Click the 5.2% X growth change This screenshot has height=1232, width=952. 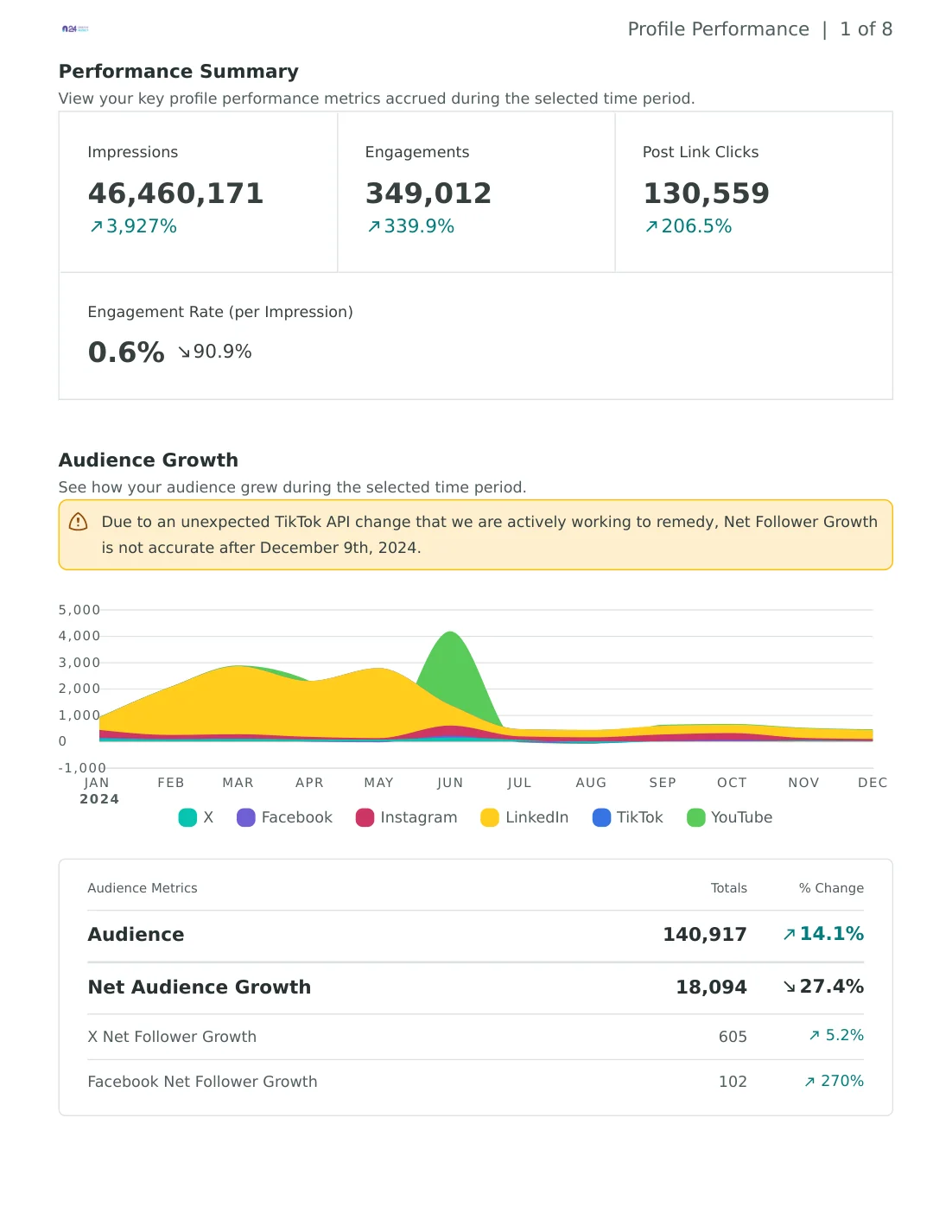coord(845,1035)
